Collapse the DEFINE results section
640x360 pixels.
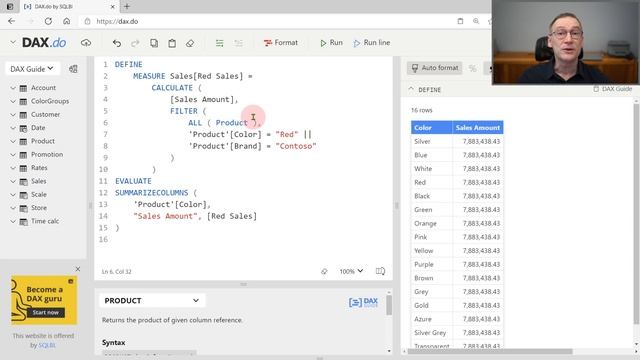[x=411, y=89]
